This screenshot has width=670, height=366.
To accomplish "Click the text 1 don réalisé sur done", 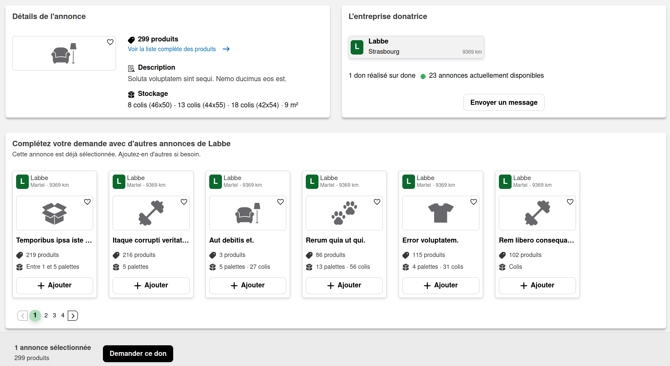I will 382,76.
